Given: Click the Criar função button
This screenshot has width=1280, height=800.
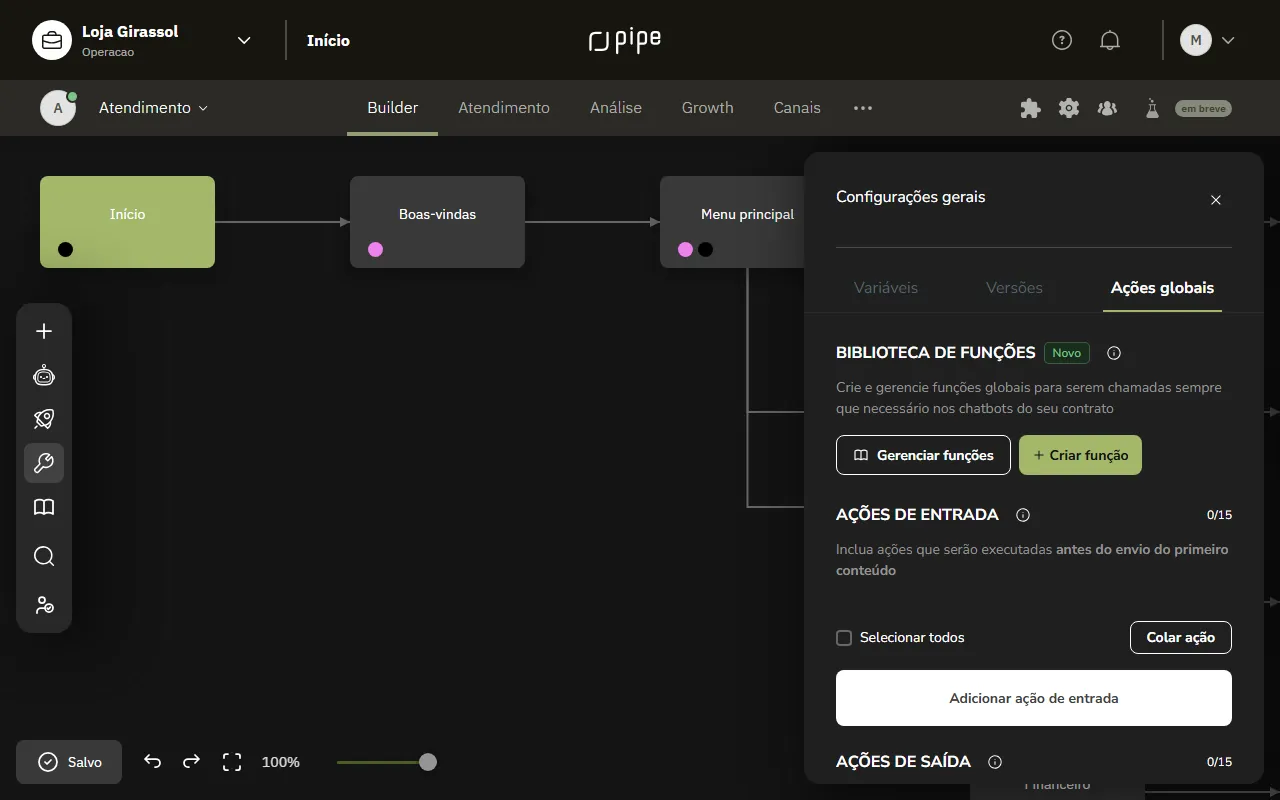Looking at the screenshot, I should pos(1080,455).
